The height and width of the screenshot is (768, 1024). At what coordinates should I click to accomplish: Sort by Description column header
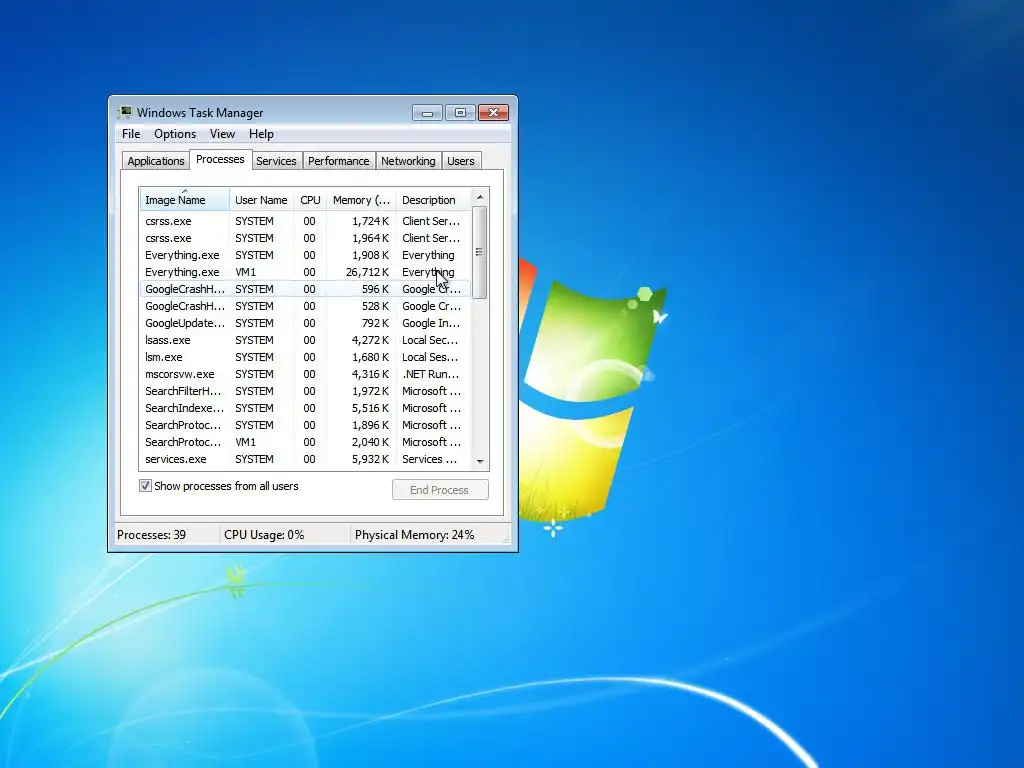432,200
